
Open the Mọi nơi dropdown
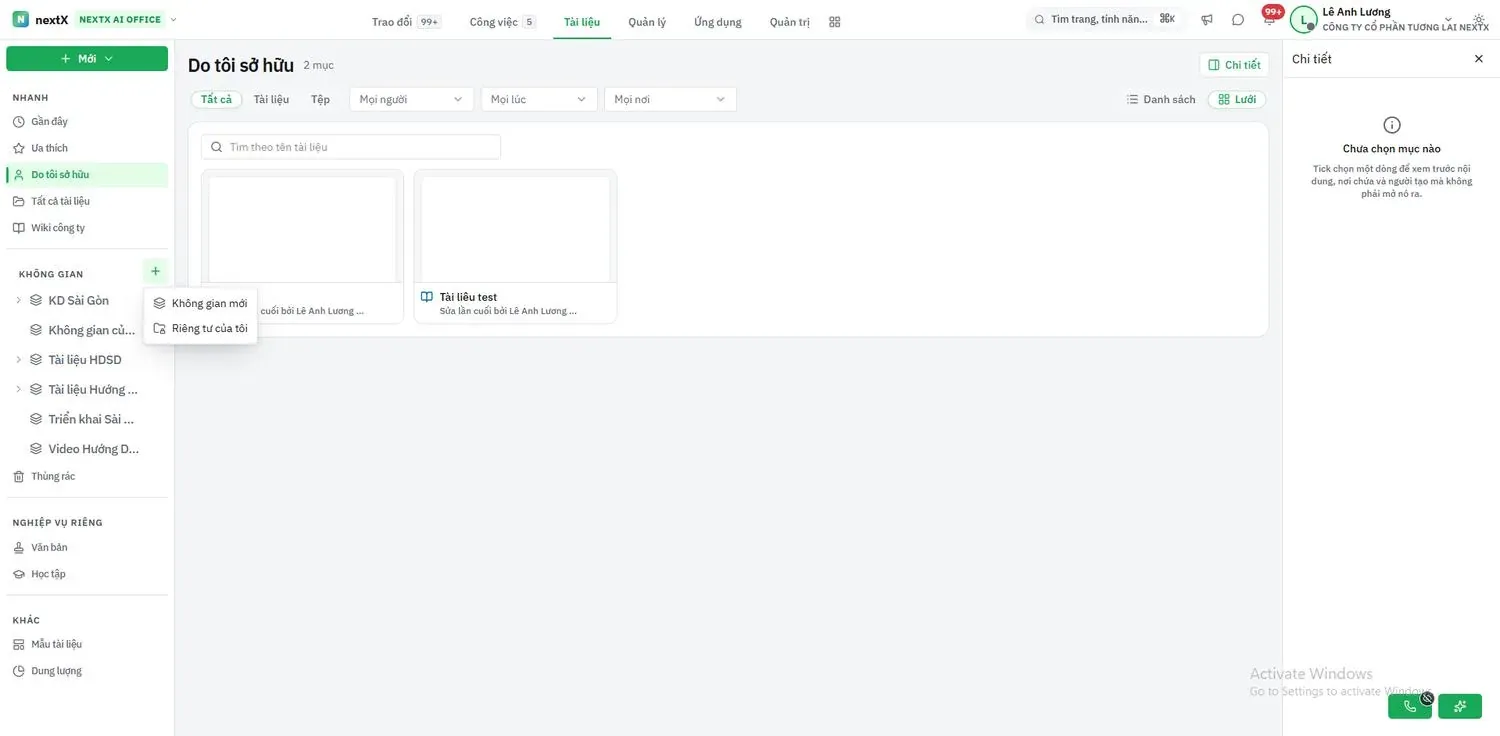(x=670, y=99)
